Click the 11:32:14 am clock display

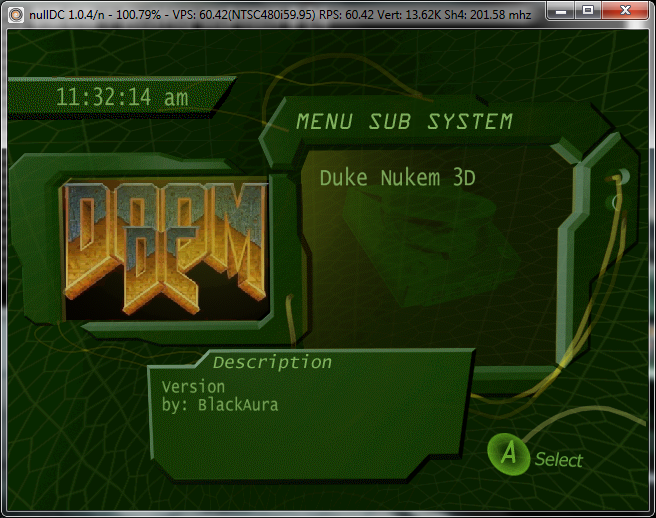122,97
